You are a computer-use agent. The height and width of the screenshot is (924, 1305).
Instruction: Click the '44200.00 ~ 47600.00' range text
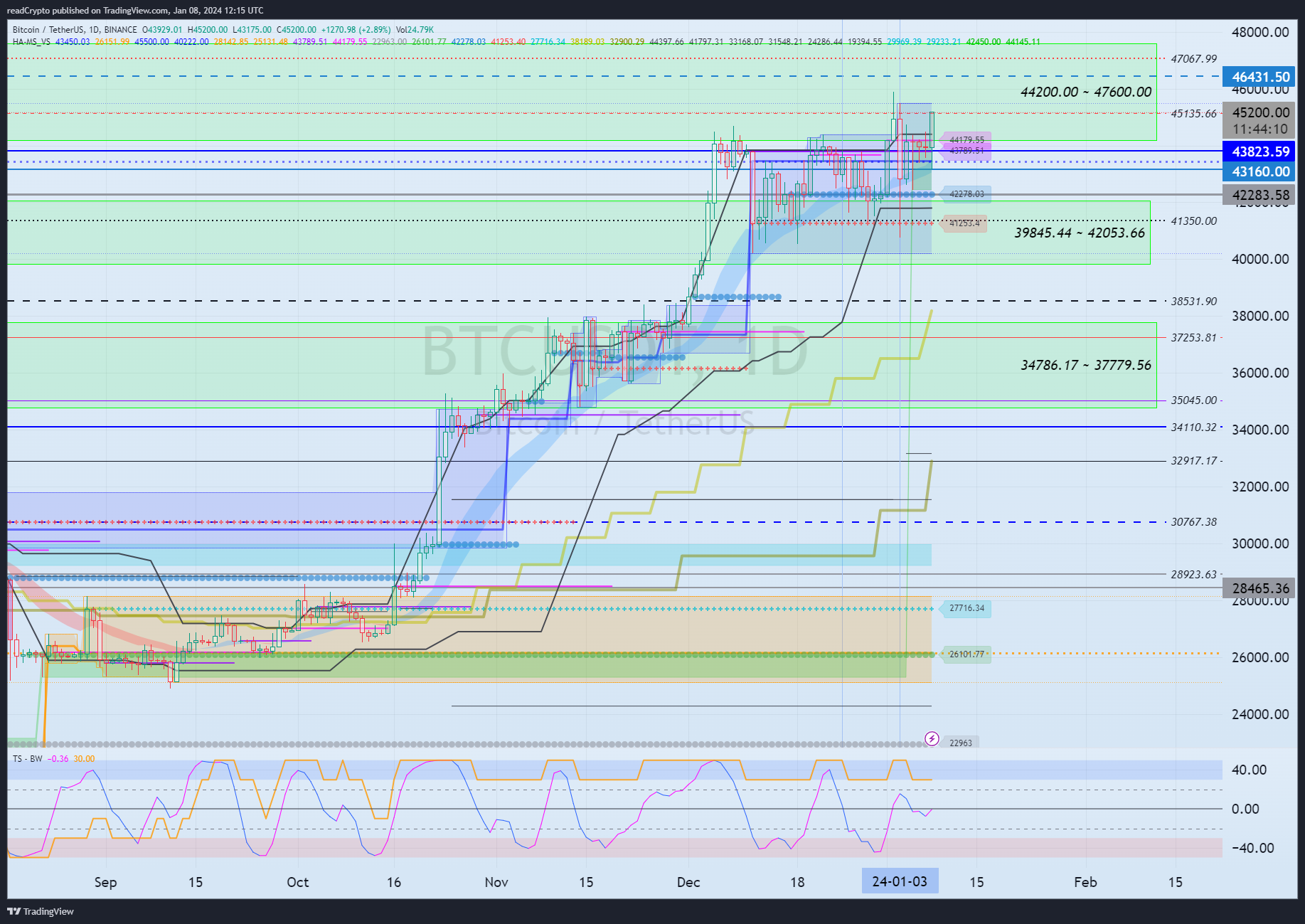click(x=1086, y=92)
